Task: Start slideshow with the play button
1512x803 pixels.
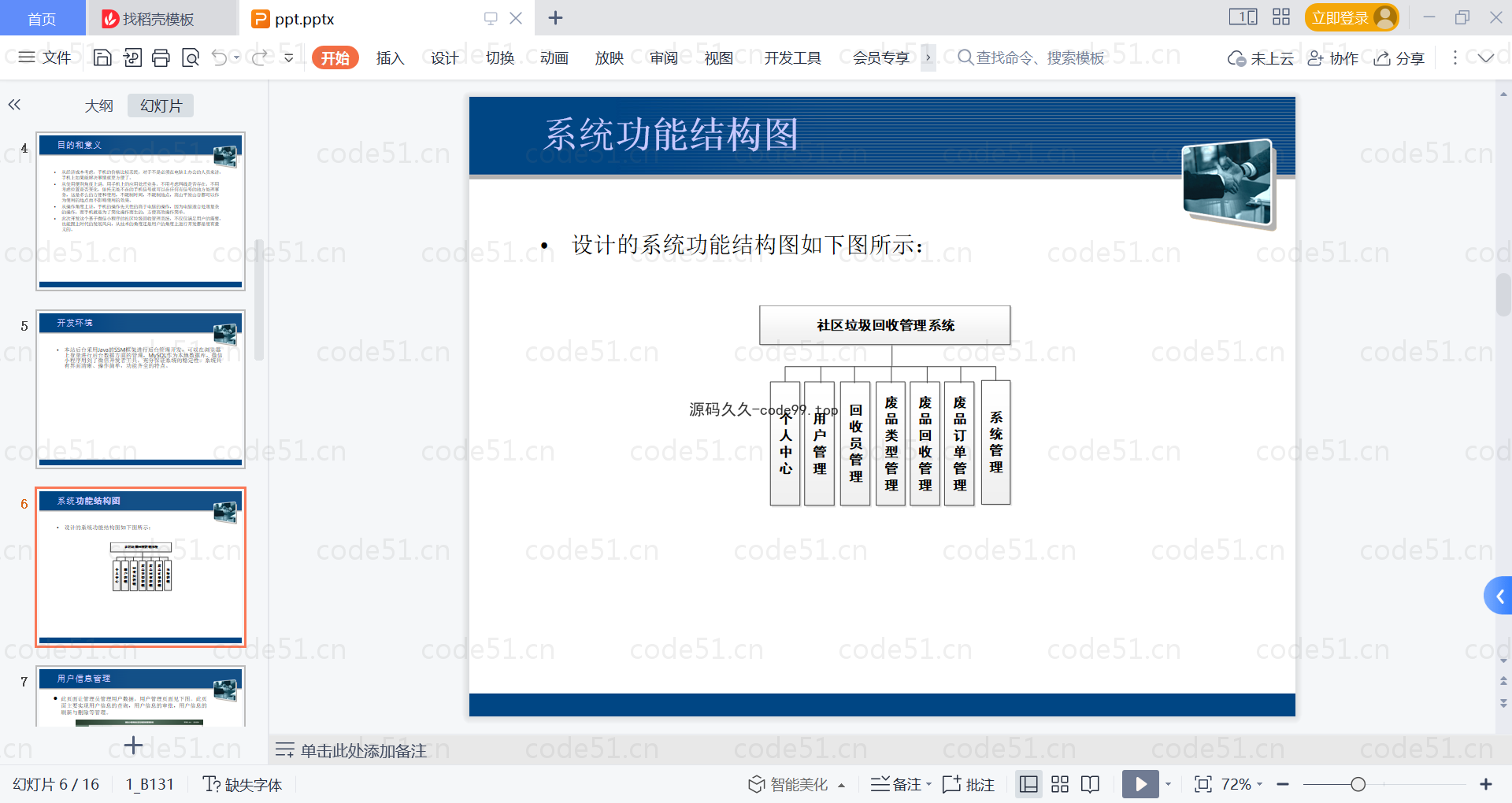Action: (1141, 784)
